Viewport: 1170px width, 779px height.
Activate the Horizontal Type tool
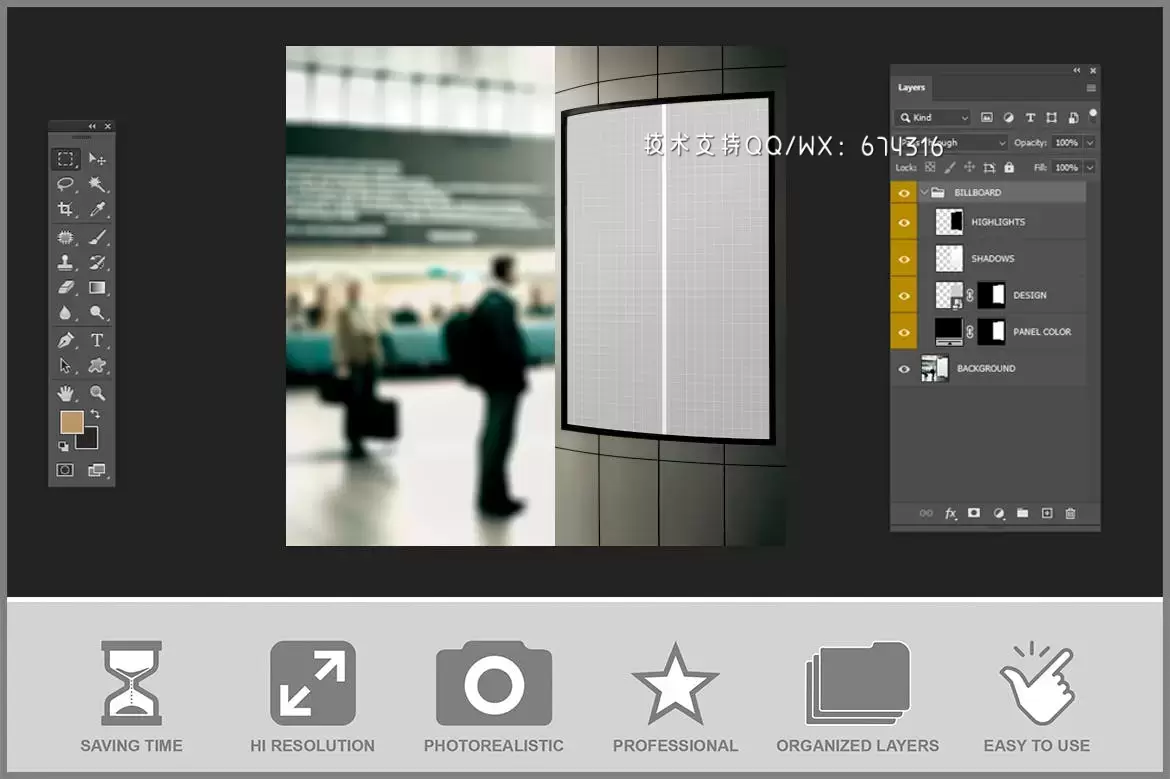click(97, 340)
